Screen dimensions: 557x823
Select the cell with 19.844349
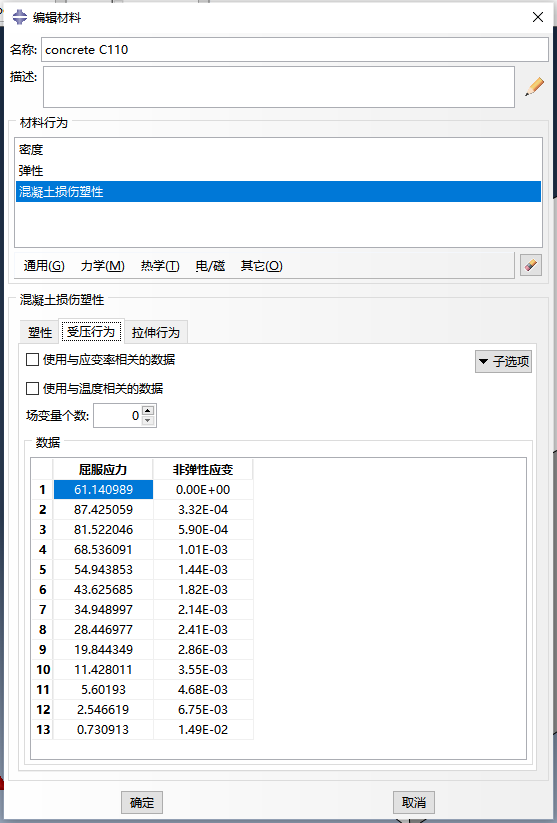click(x=103, y=649)
